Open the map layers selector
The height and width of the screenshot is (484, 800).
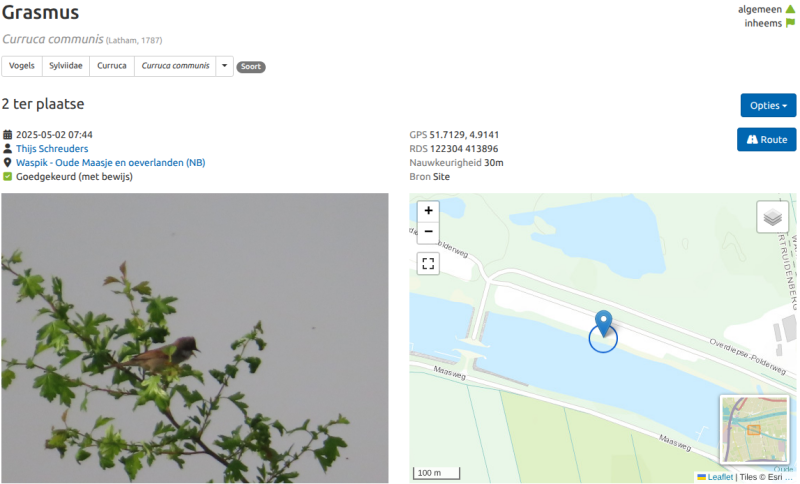click(772, 217)
